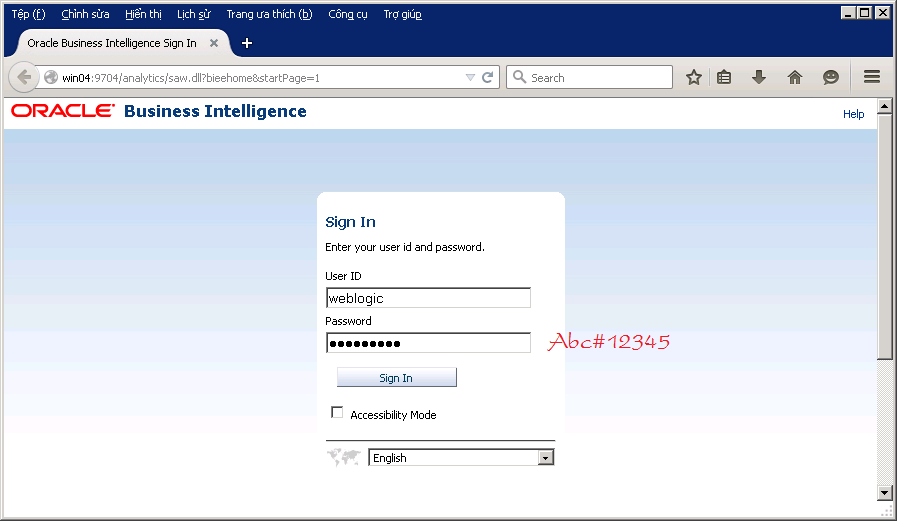Screen dimensions: 897x521
Task: Click the globe site identity icon
Action: [50, 77]
